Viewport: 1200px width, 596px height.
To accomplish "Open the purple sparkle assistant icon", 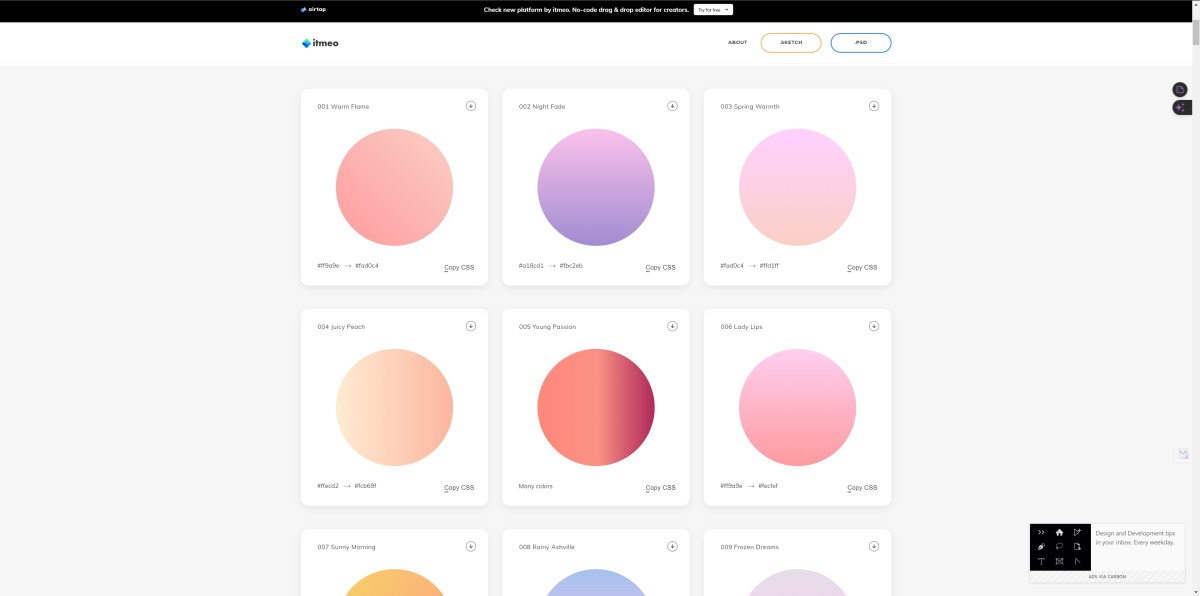I will [x=1180, y=108].
